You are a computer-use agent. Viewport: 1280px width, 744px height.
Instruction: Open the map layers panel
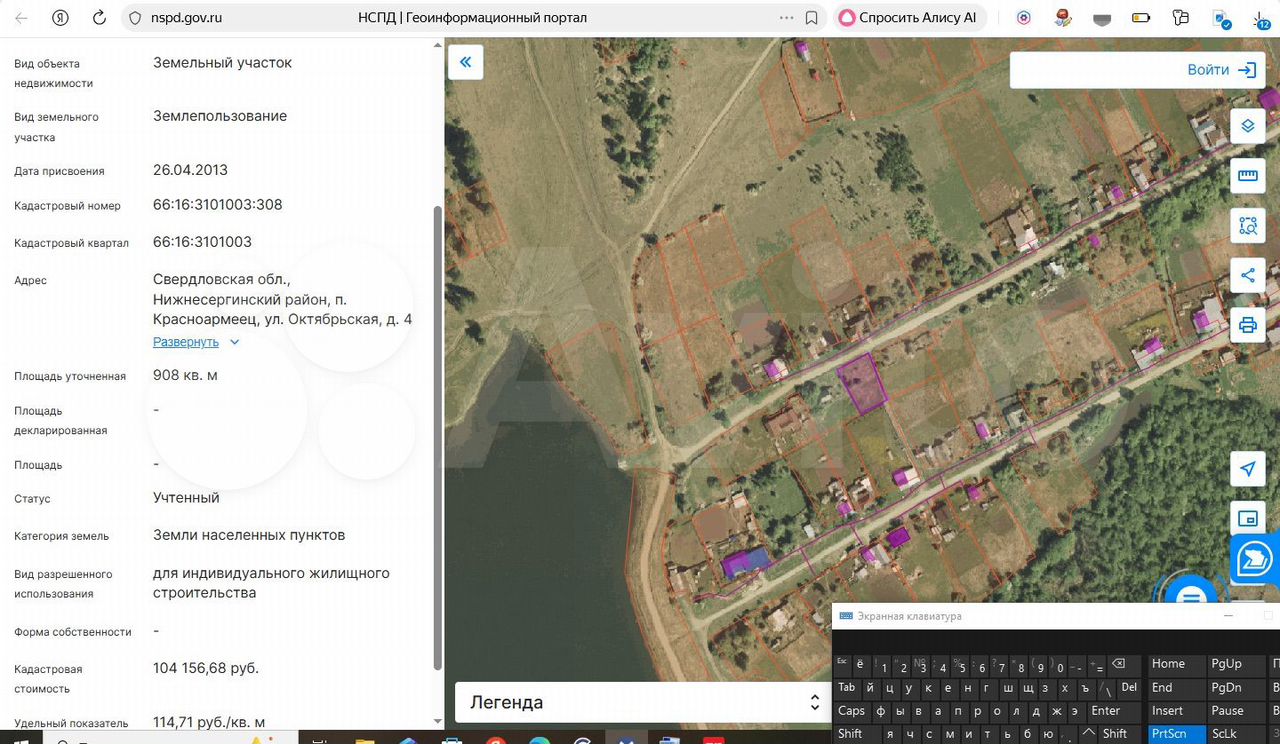click(1247, 126)
